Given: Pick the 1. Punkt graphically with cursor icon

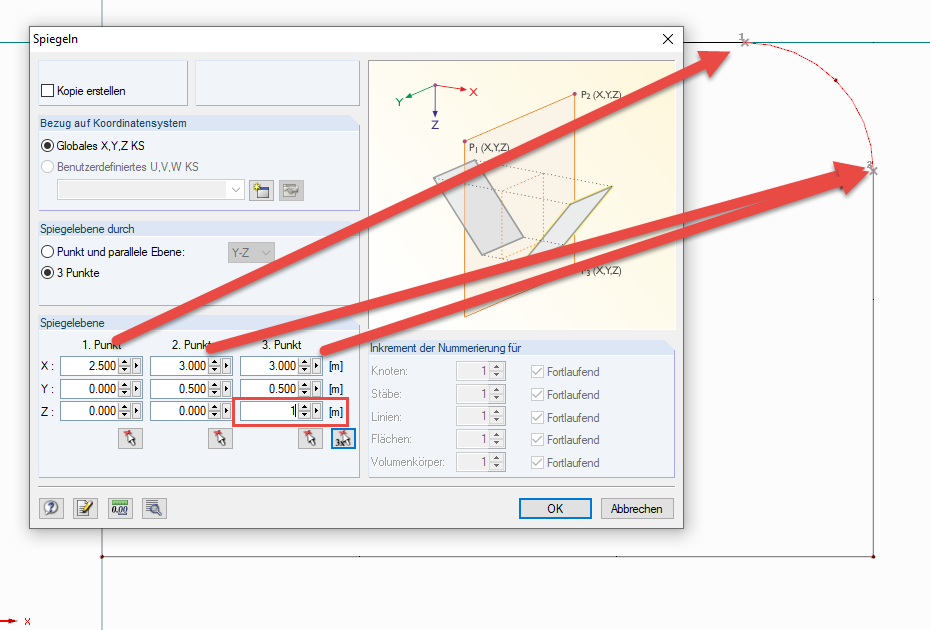Looking at the screenshot, I should coord(130,438).
